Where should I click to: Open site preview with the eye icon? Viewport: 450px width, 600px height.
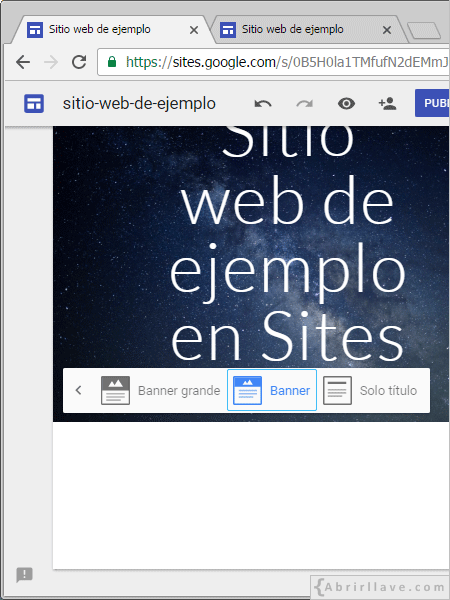coord(346,104)
